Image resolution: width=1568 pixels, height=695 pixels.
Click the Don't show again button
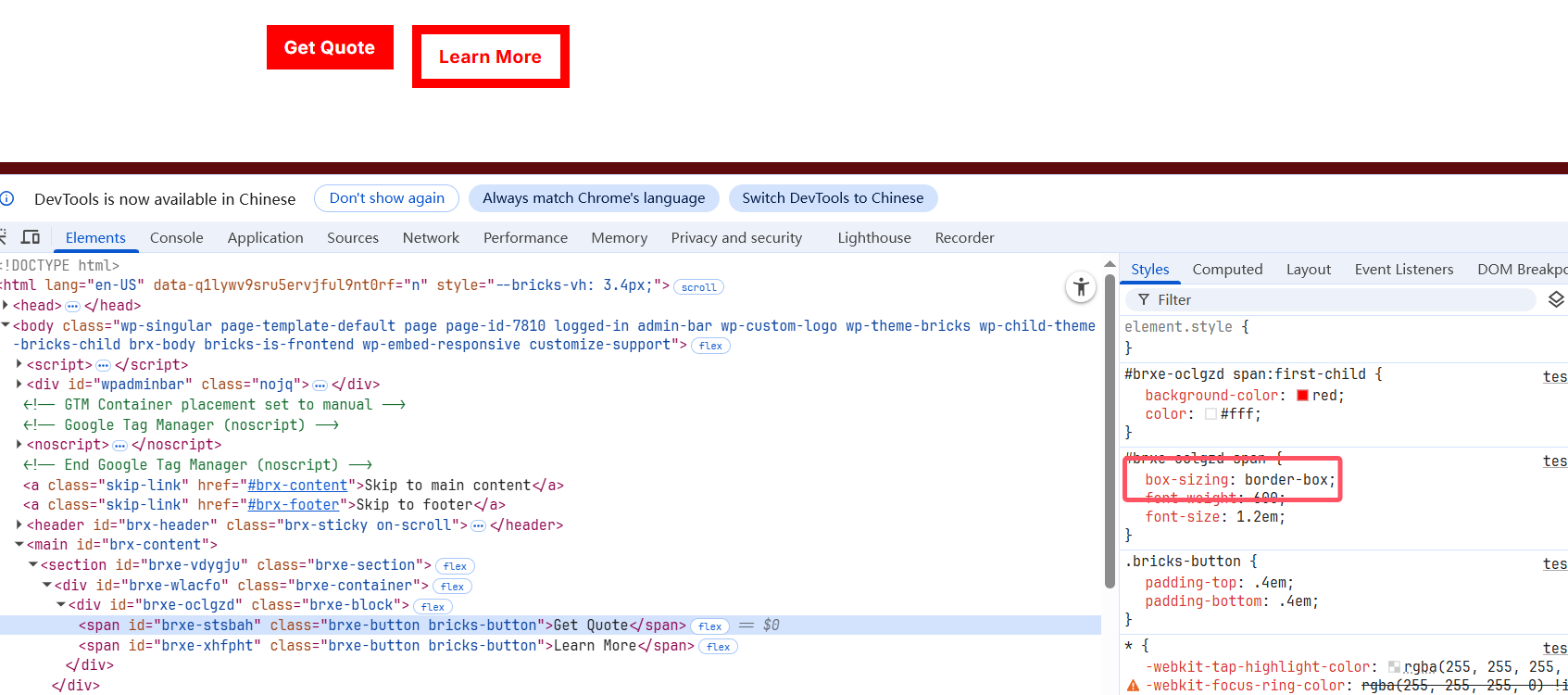click(x=386, y=198)
